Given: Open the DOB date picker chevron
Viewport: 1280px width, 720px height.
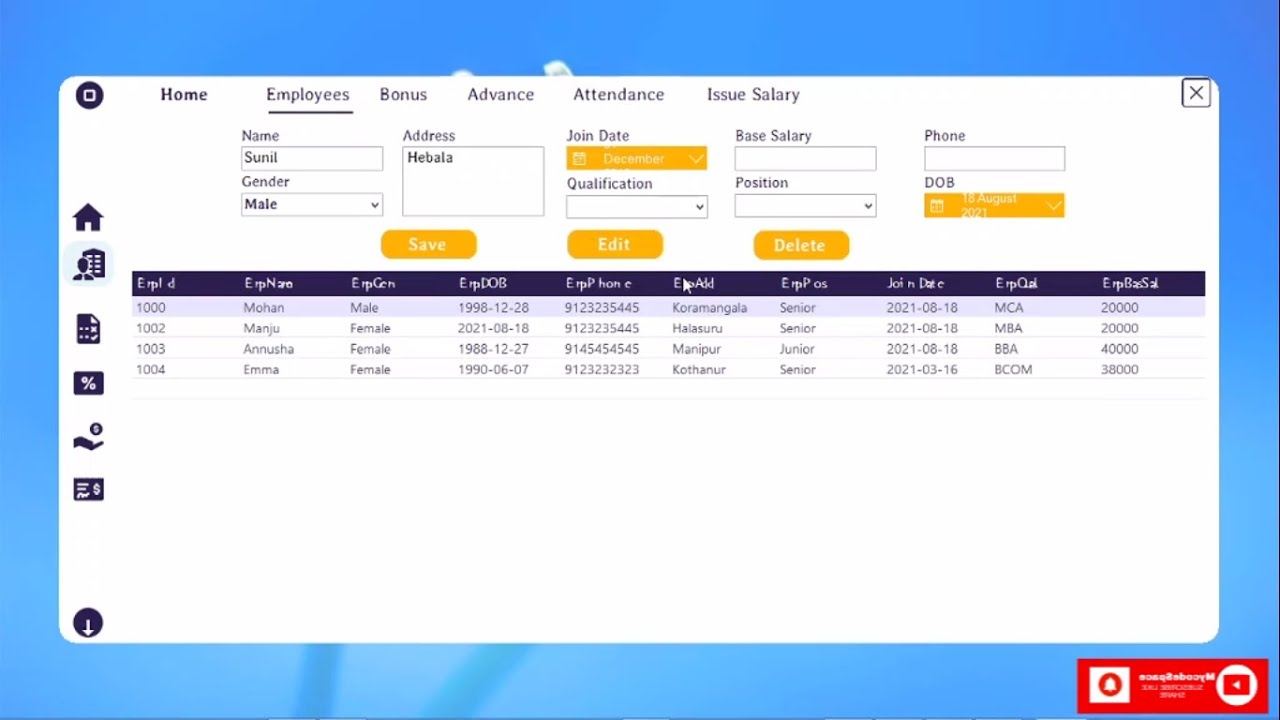Looking at the screenshot, I should [1054, 205].
